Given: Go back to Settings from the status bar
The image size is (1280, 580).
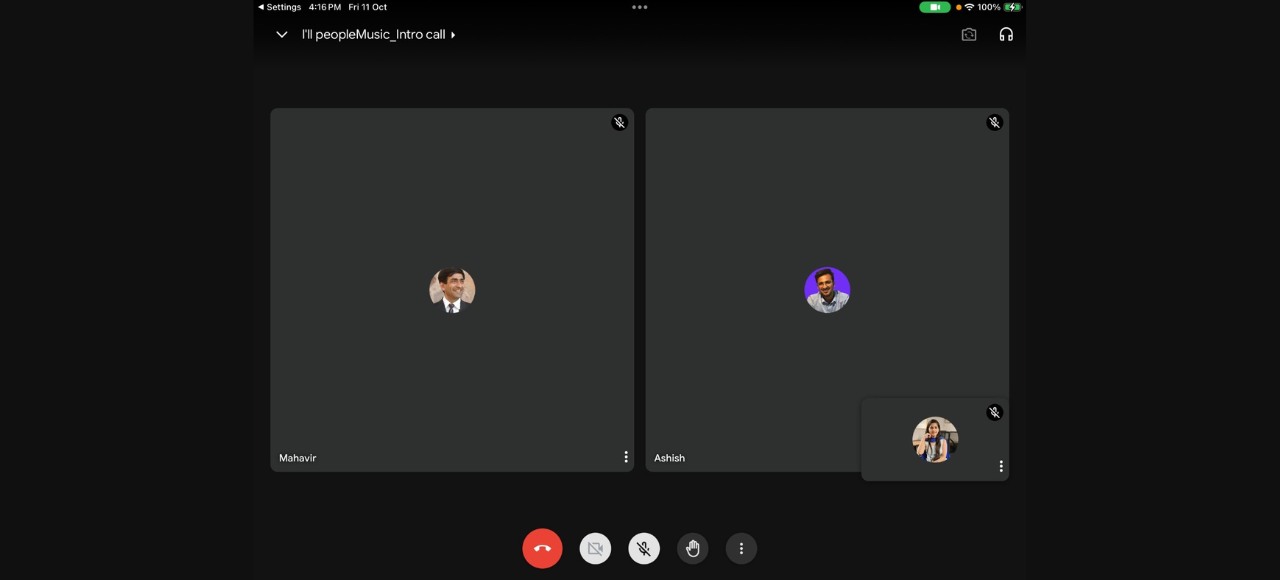Looking at the screenshot, I should pyautogui.click(x=279, y=7).
